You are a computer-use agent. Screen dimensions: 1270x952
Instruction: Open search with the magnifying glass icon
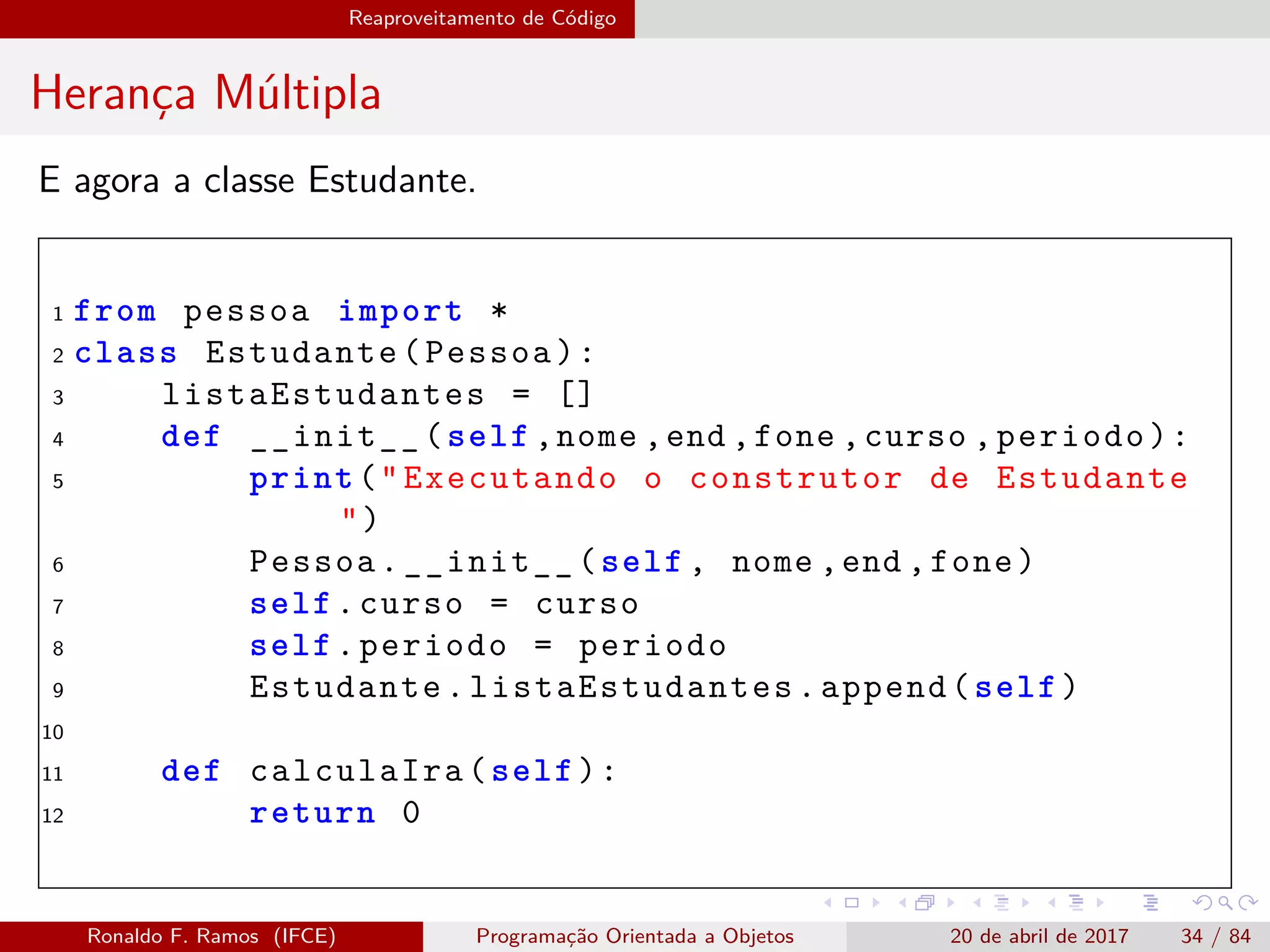(1225, 903)
